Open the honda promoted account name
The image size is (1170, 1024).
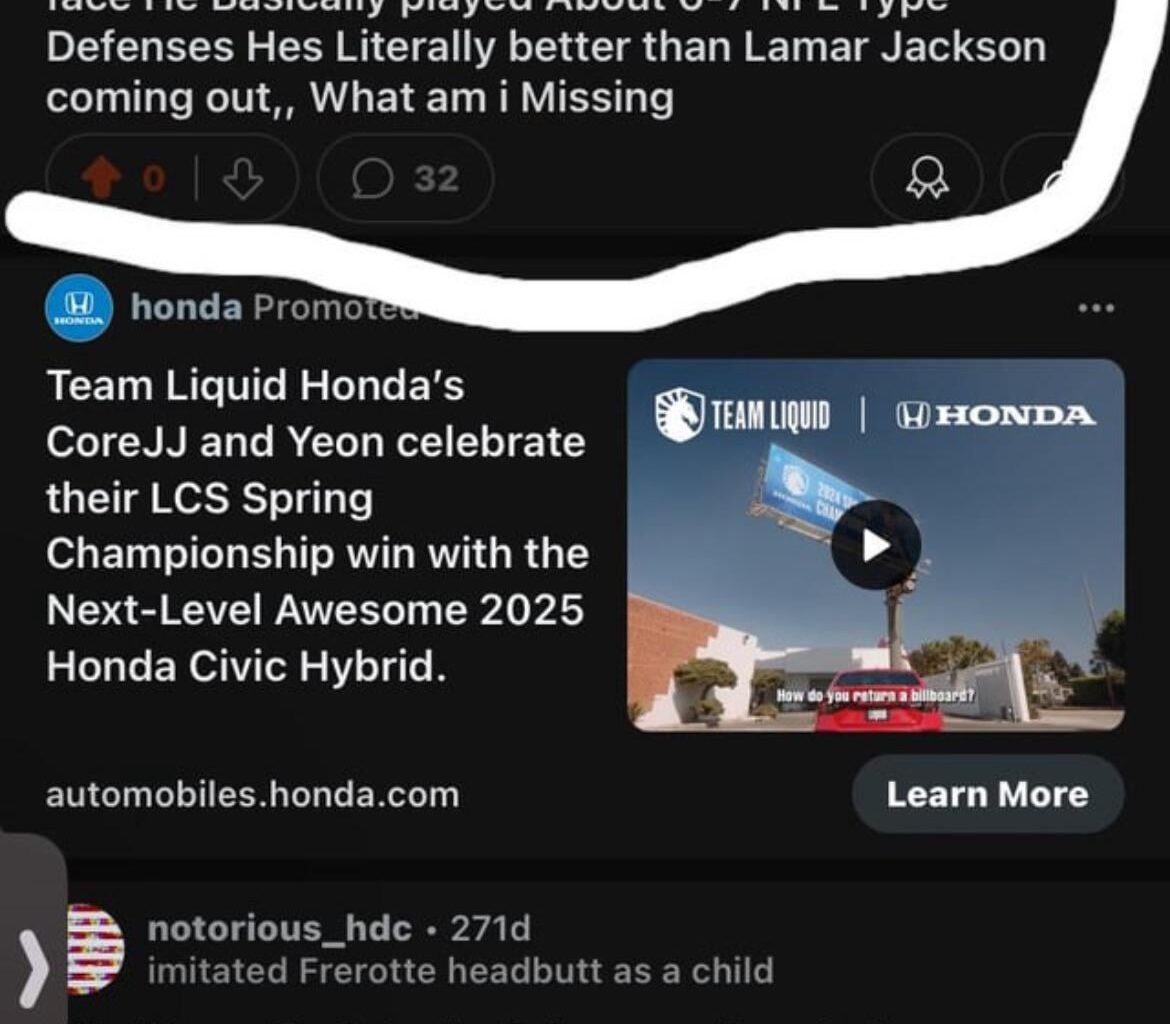click(187, 307)
